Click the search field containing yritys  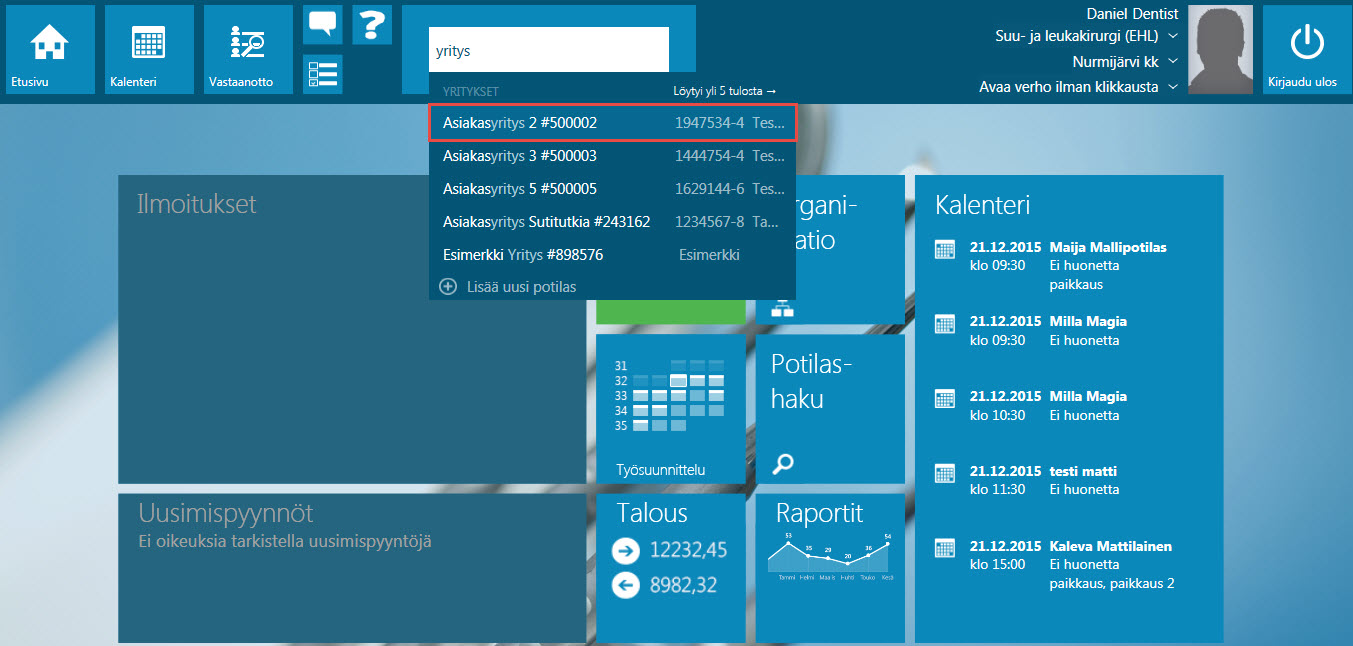click(x=549, y=49)
